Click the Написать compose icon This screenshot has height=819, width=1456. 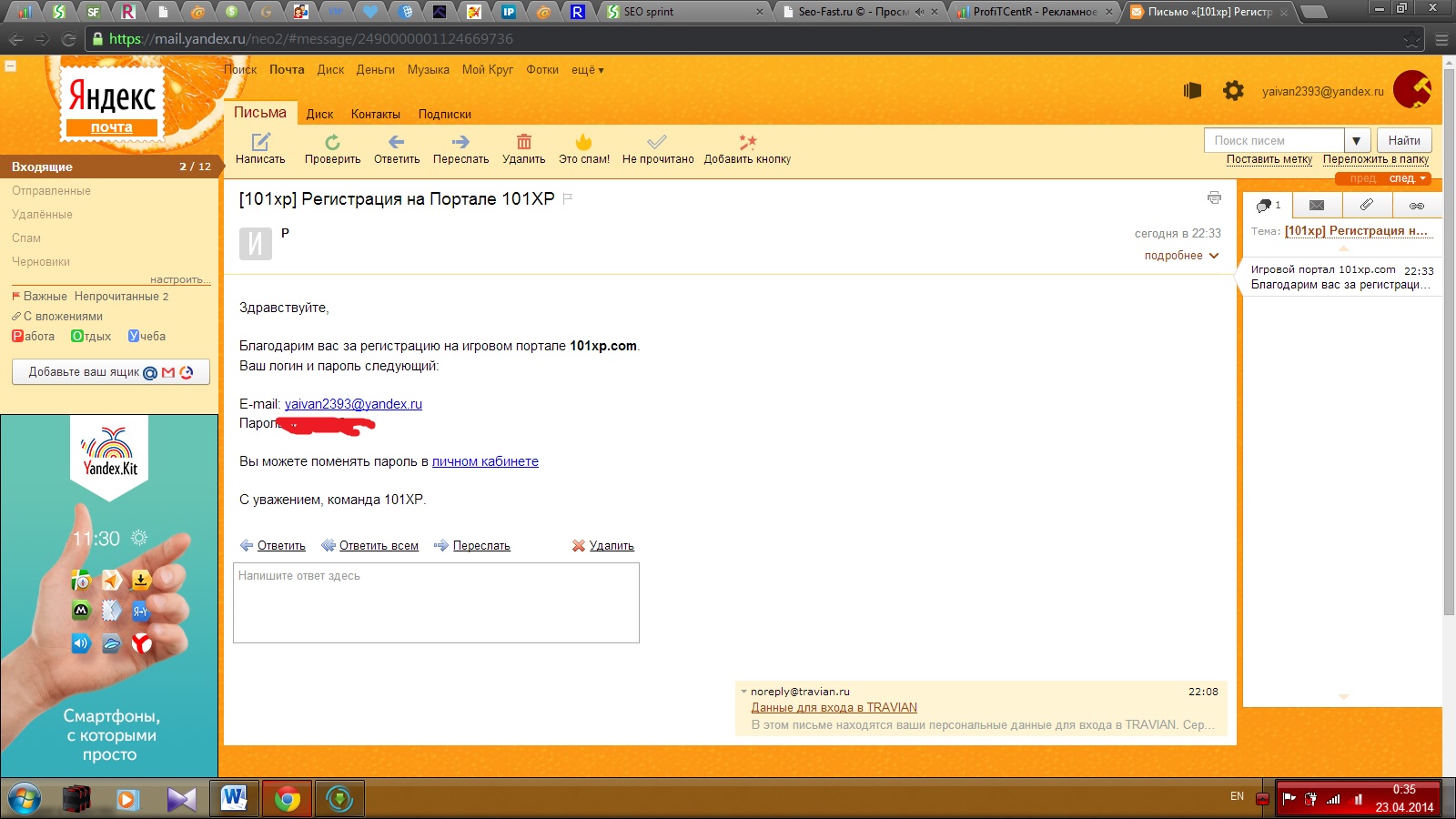pyautogui.click(x=261, y=142)
